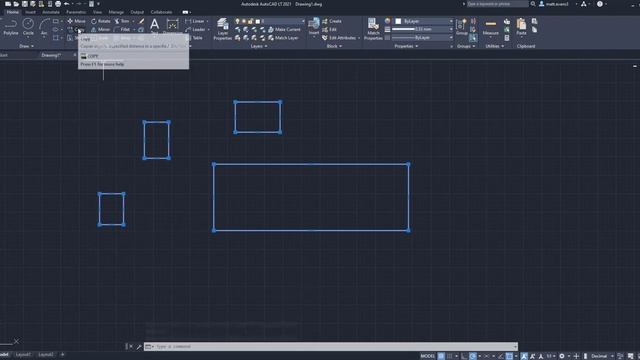Click MODEL space toggle in status bar
The height and width of the screenshot is (360, 640).
tap(428, 356)
